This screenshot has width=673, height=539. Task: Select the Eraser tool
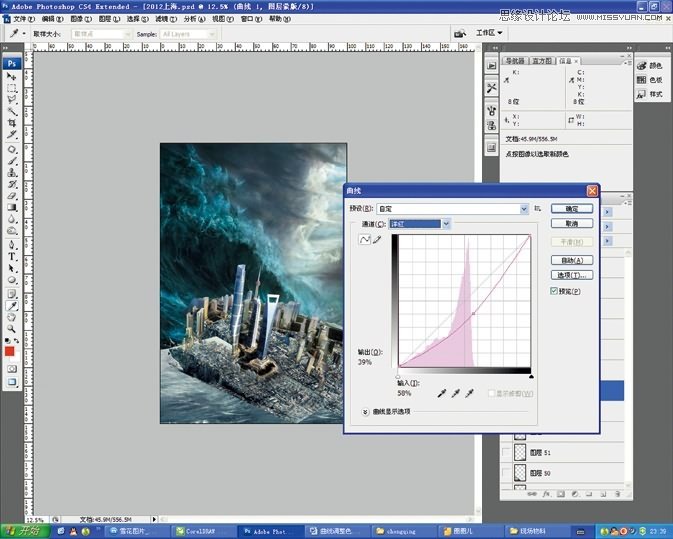click(12, 196)
